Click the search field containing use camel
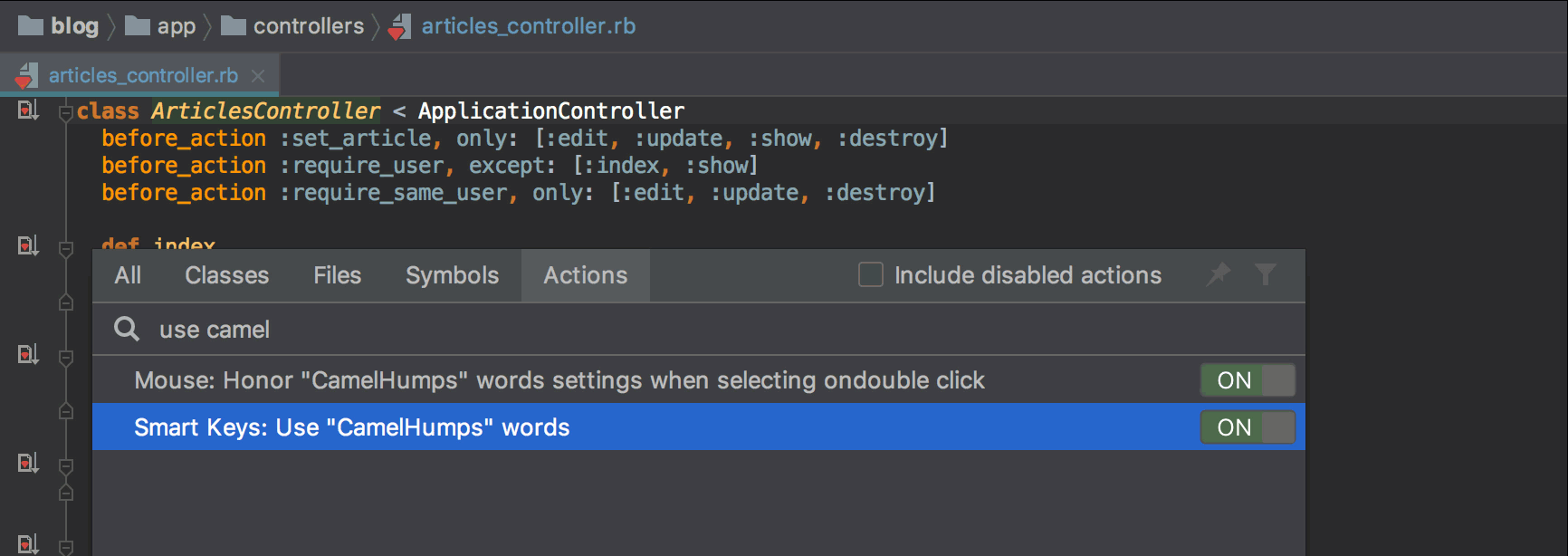This screenshot has width=1568, height=556. click(698, 329)
